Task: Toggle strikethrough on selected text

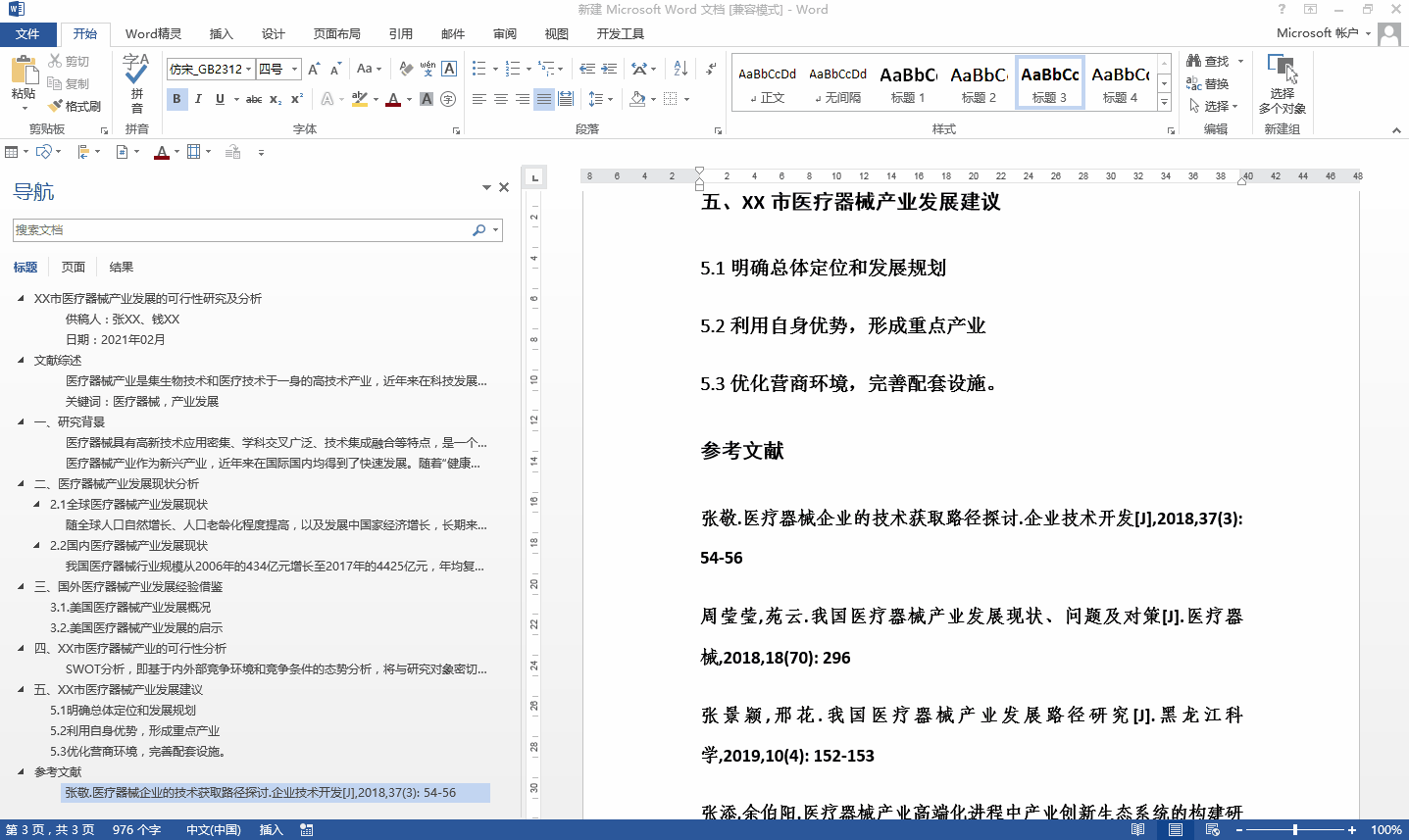Action: (x=251, y=99)
